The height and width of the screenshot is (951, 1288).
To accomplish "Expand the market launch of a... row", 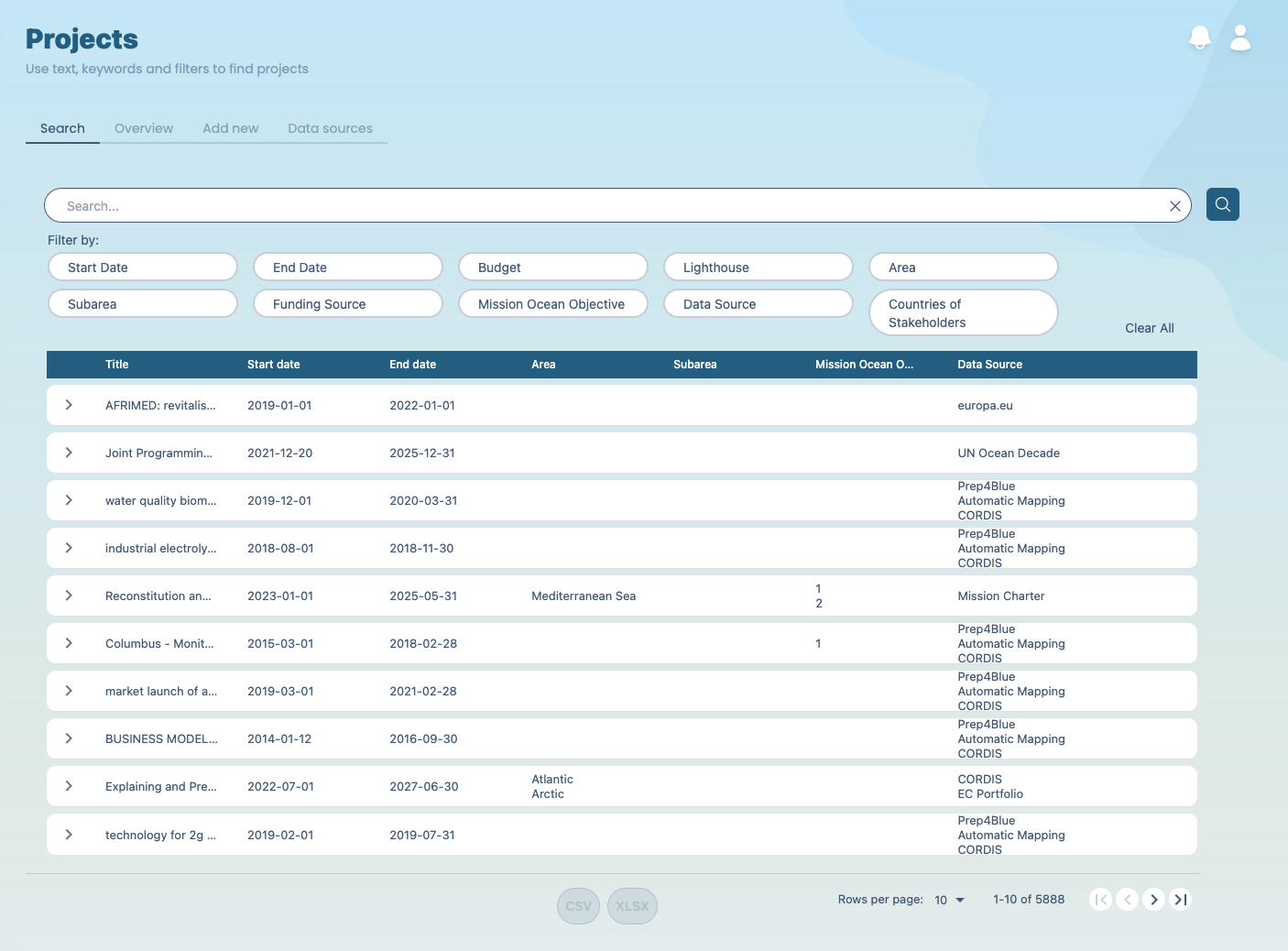I will (69, 691).
